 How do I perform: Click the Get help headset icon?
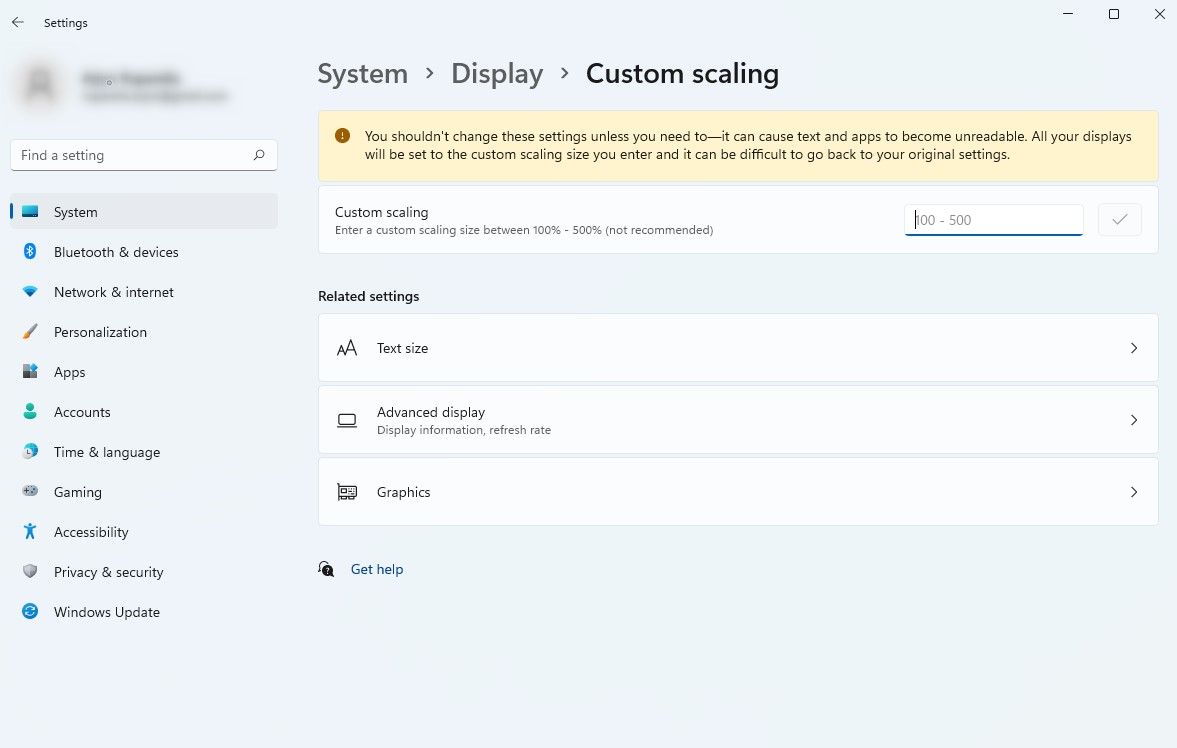tap(326, 569)
